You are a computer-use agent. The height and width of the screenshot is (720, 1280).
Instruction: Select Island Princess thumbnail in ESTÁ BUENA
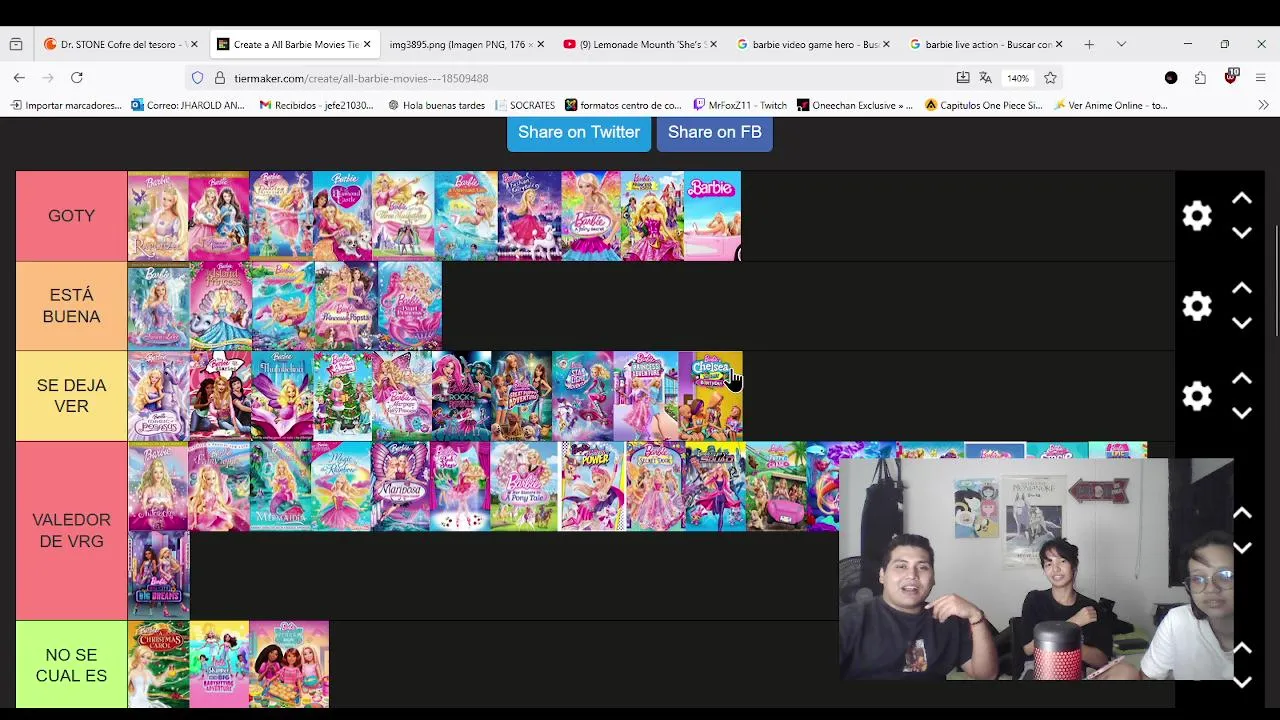pyautogui.click(x=221, y=306)
